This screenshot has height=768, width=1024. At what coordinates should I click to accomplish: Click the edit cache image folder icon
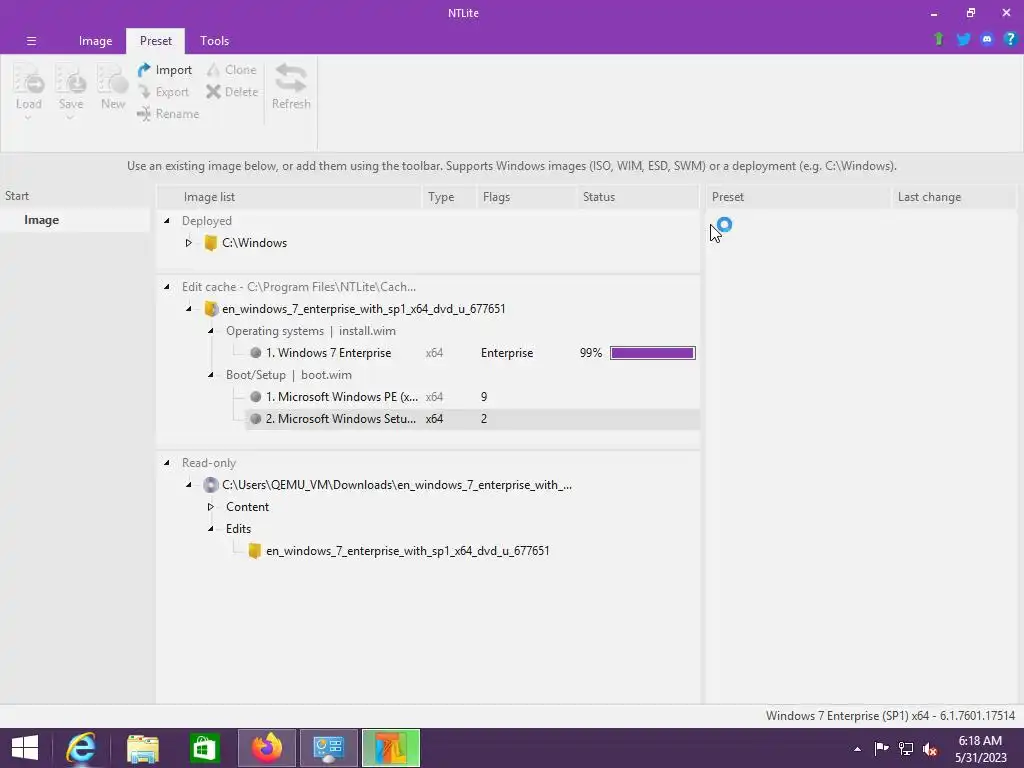click(210, 309)
